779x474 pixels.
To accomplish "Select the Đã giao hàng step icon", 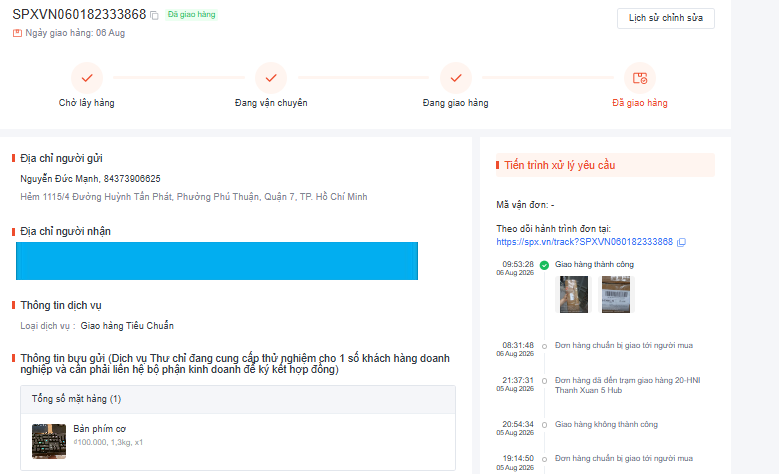I will (640, 78).
